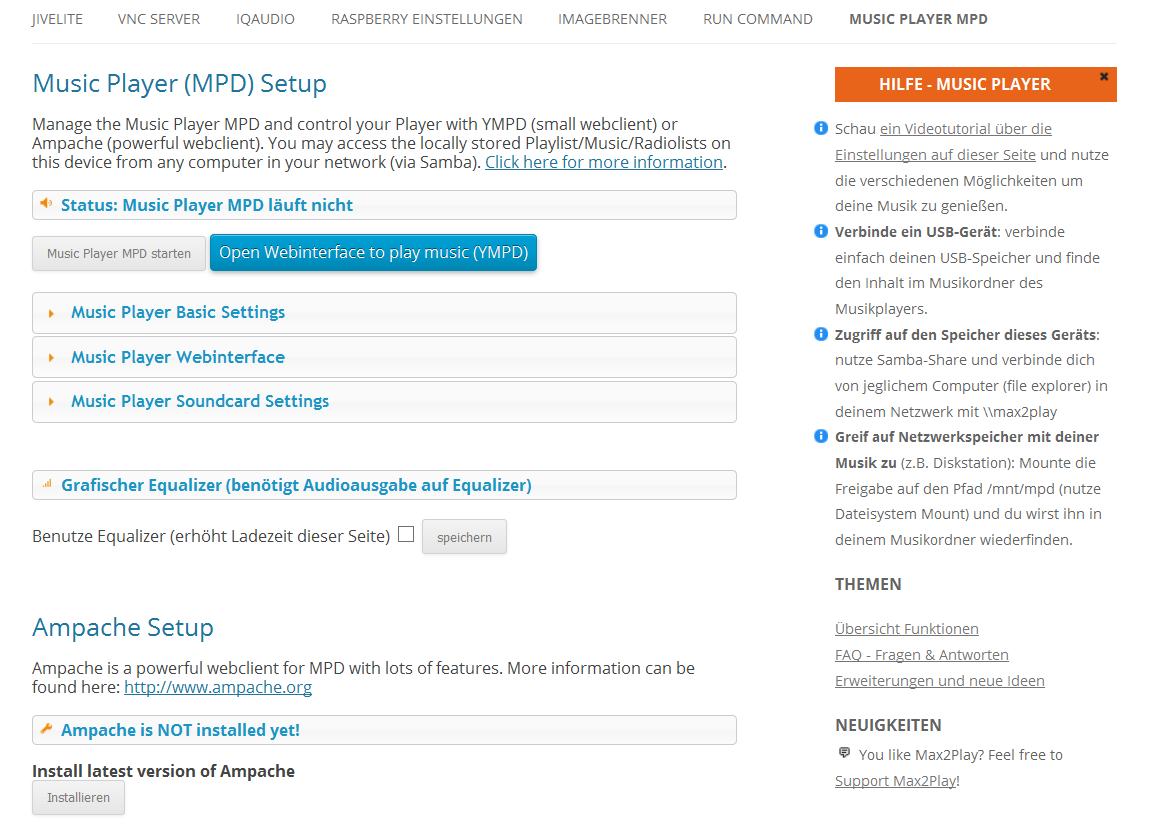1150x822 pixels.
Task: Enable the Benutze Equalizer checkbox
Action: click(x=406, y=535)
